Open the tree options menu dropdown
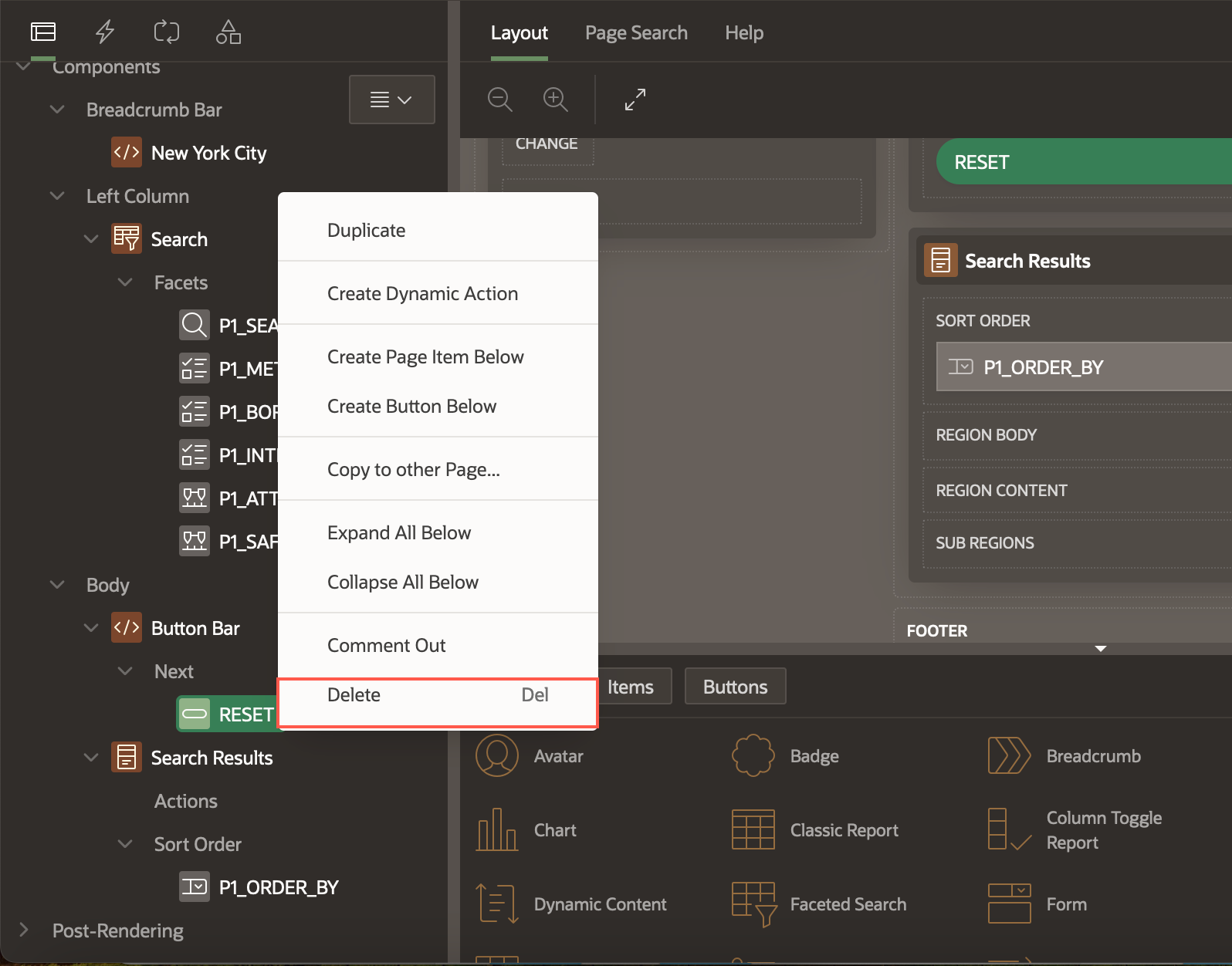This screenshot has width=1232, height=966. pyautogui.click(x=391, y=100)
